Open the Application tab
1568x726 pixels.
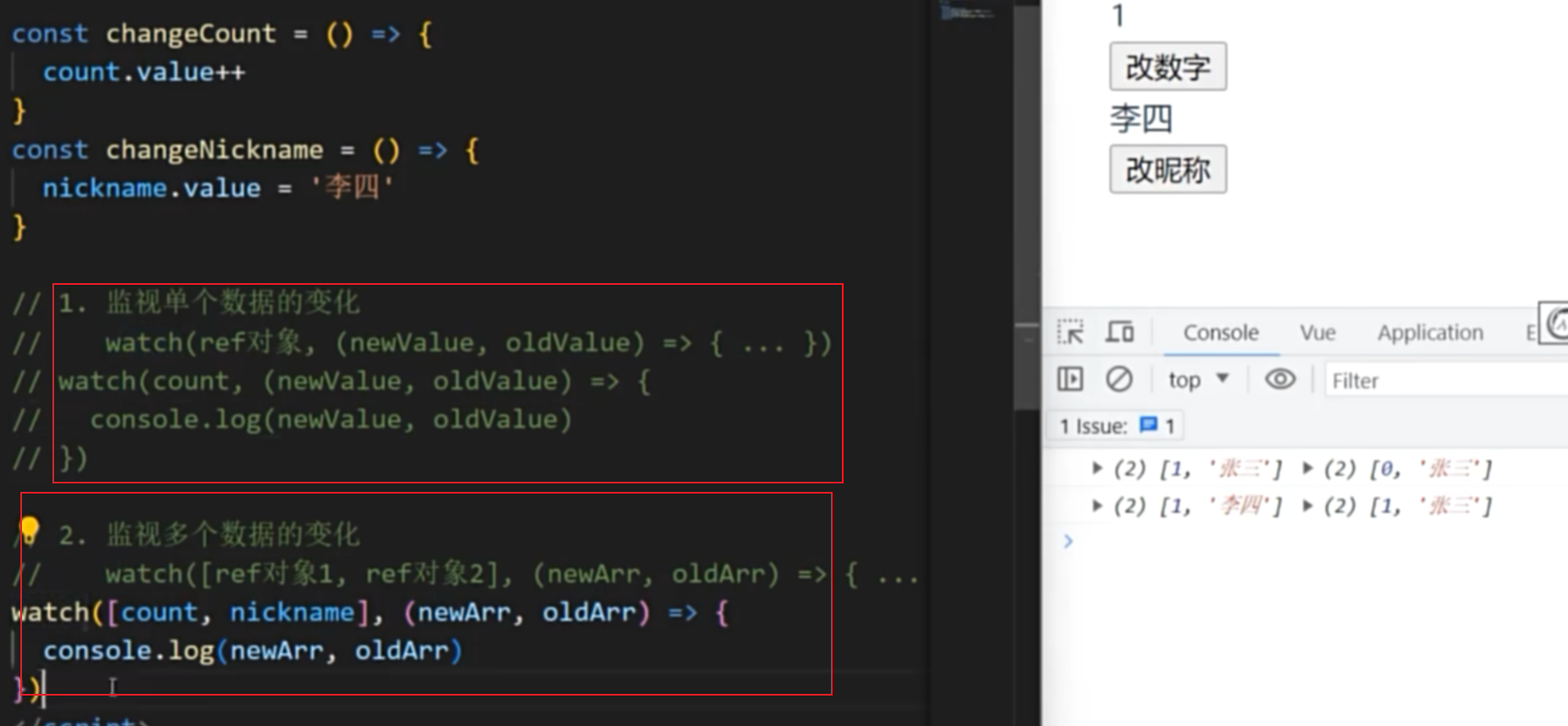point(1430,333)
